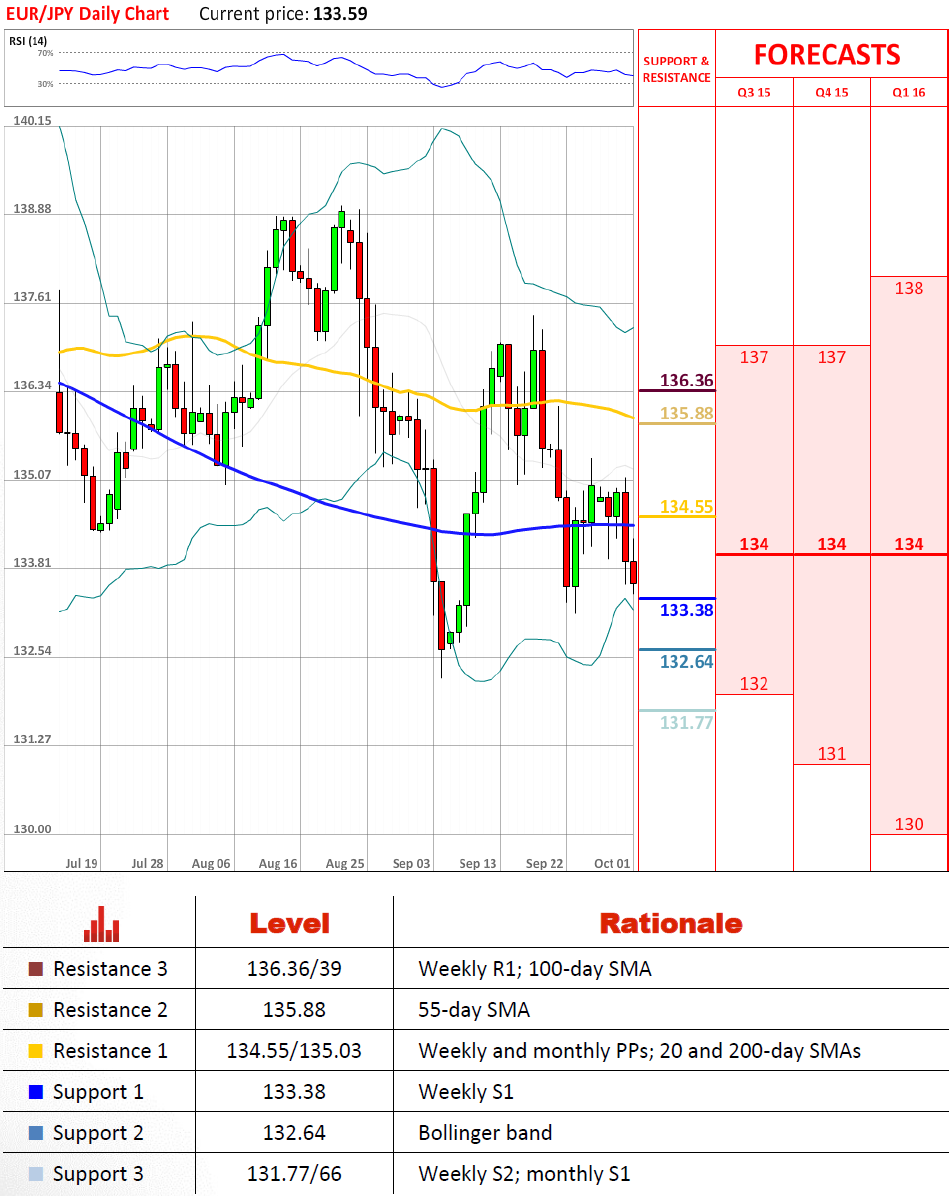Click the 140.15 price axis label
This screenshot has height=1196, width=951.
click(x=33, y=121)
